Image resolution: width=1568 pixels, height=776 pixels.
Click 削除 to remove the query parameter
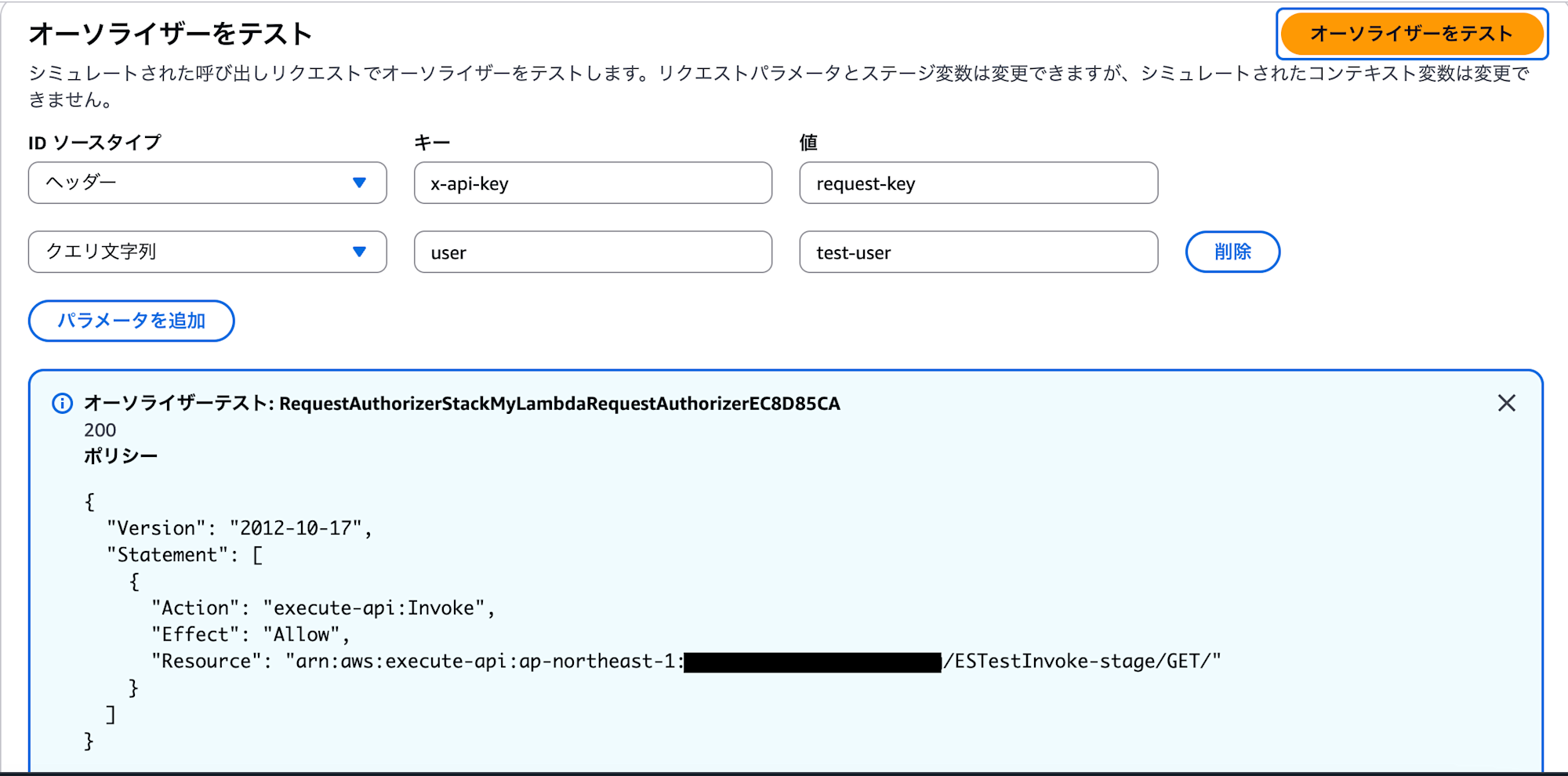tap(1232, 252)
